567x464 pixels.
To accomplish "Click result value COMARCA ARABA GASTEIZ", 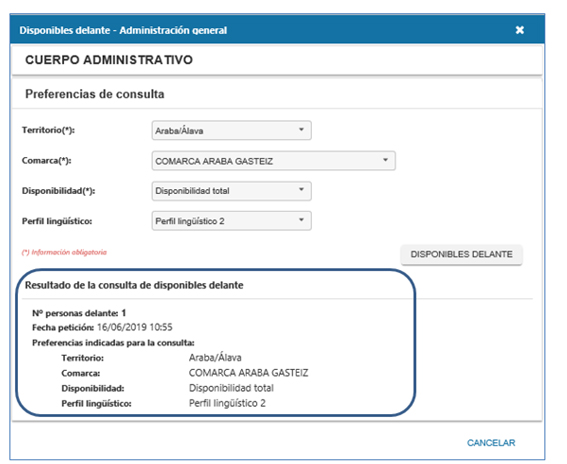I will pos(248,373).
